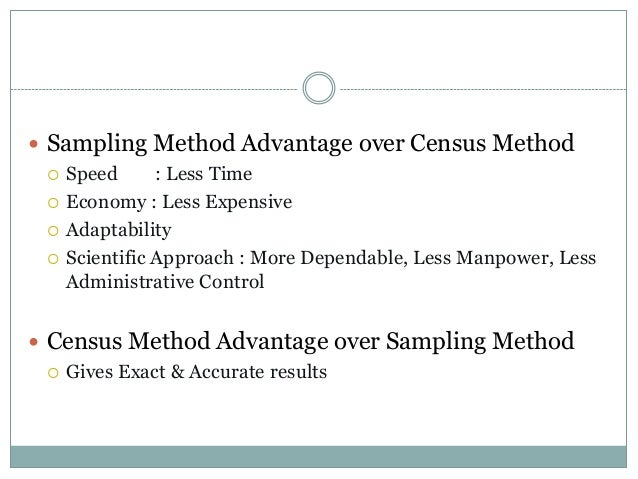Click the teal footer bar of the slide

click(x=319, y=457)
